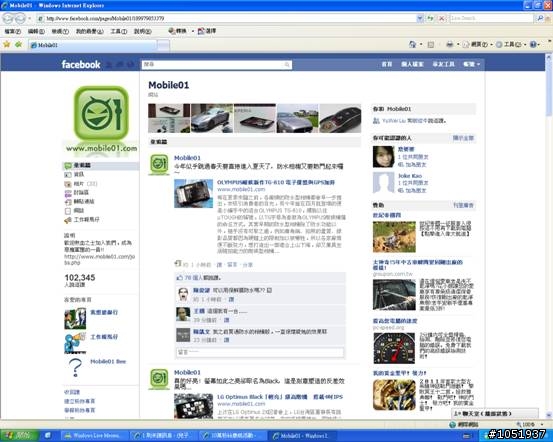Select the Discussions item in left sidebar
The height and width of the screenshot is (442, 553).
click(x=77, y=193)
